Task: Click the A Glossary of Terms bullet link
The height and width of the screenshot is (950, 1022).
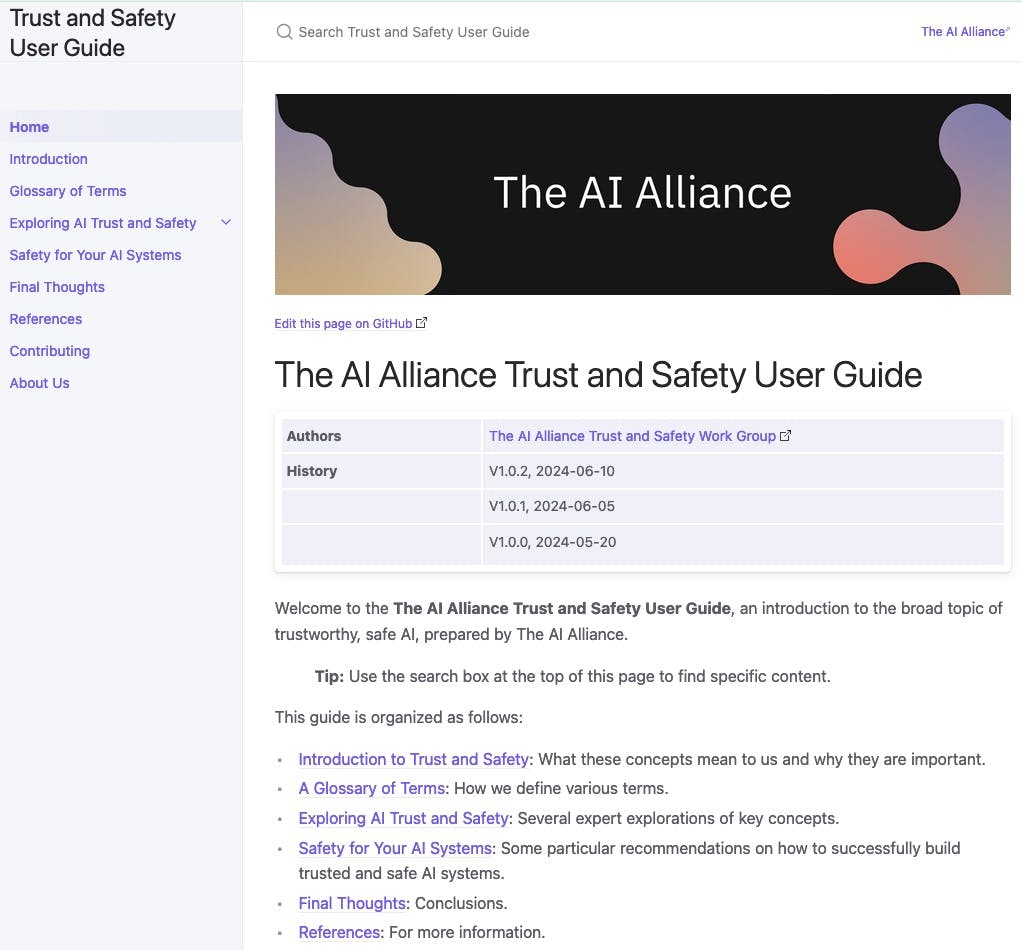Action: [x=371, y=788]
